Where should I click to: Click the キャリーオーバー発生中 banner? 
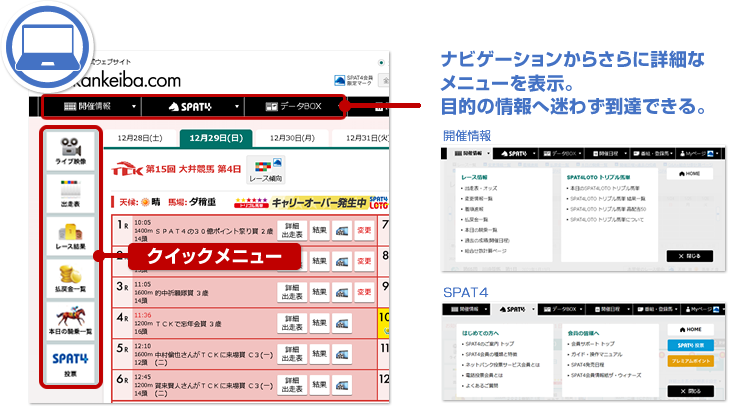(x=311, y=202)
